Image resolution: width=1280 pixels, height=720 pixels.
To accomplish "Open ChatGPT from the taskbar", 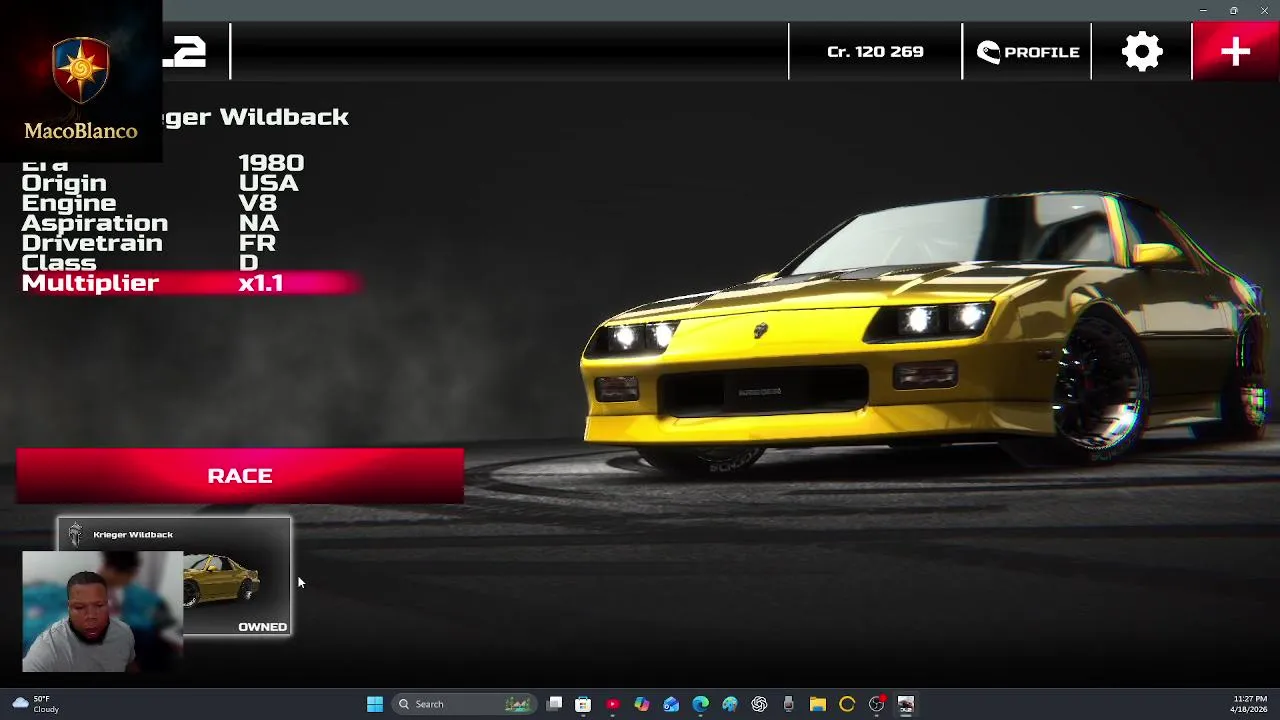I will (x=759, y=704).
